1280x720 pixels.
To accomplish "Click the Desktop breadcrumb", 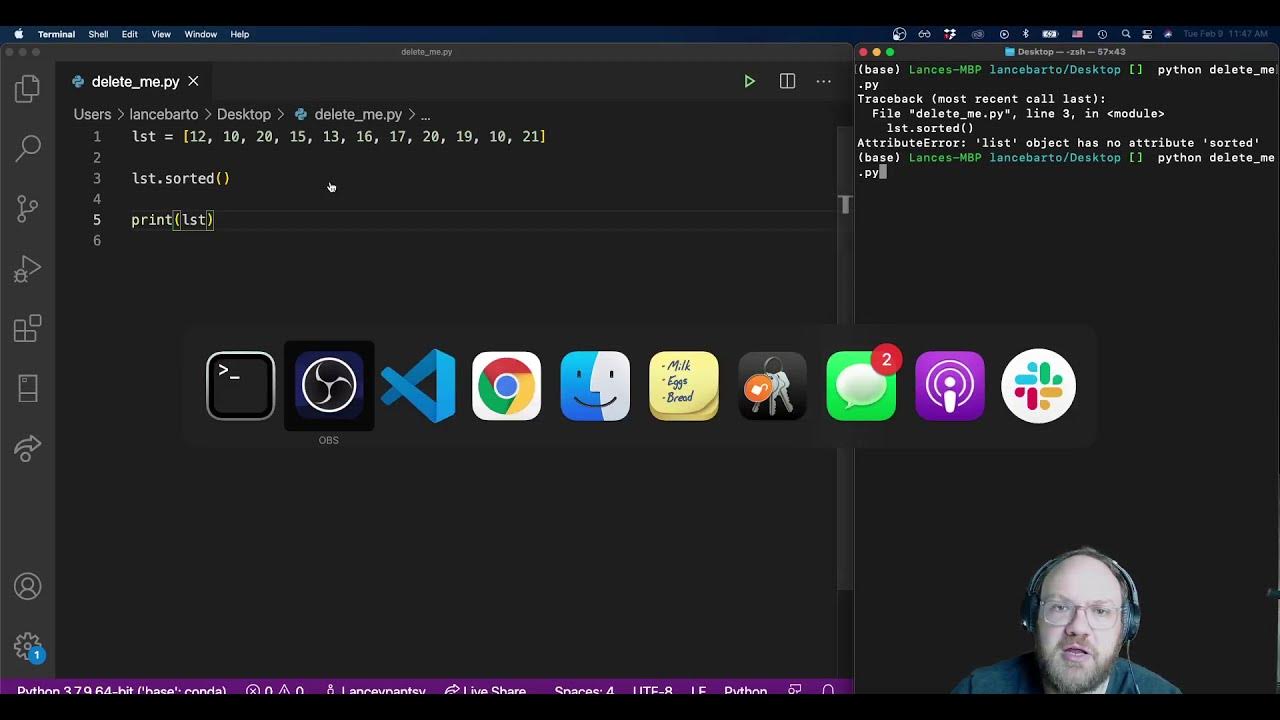I will click(244, 115).
